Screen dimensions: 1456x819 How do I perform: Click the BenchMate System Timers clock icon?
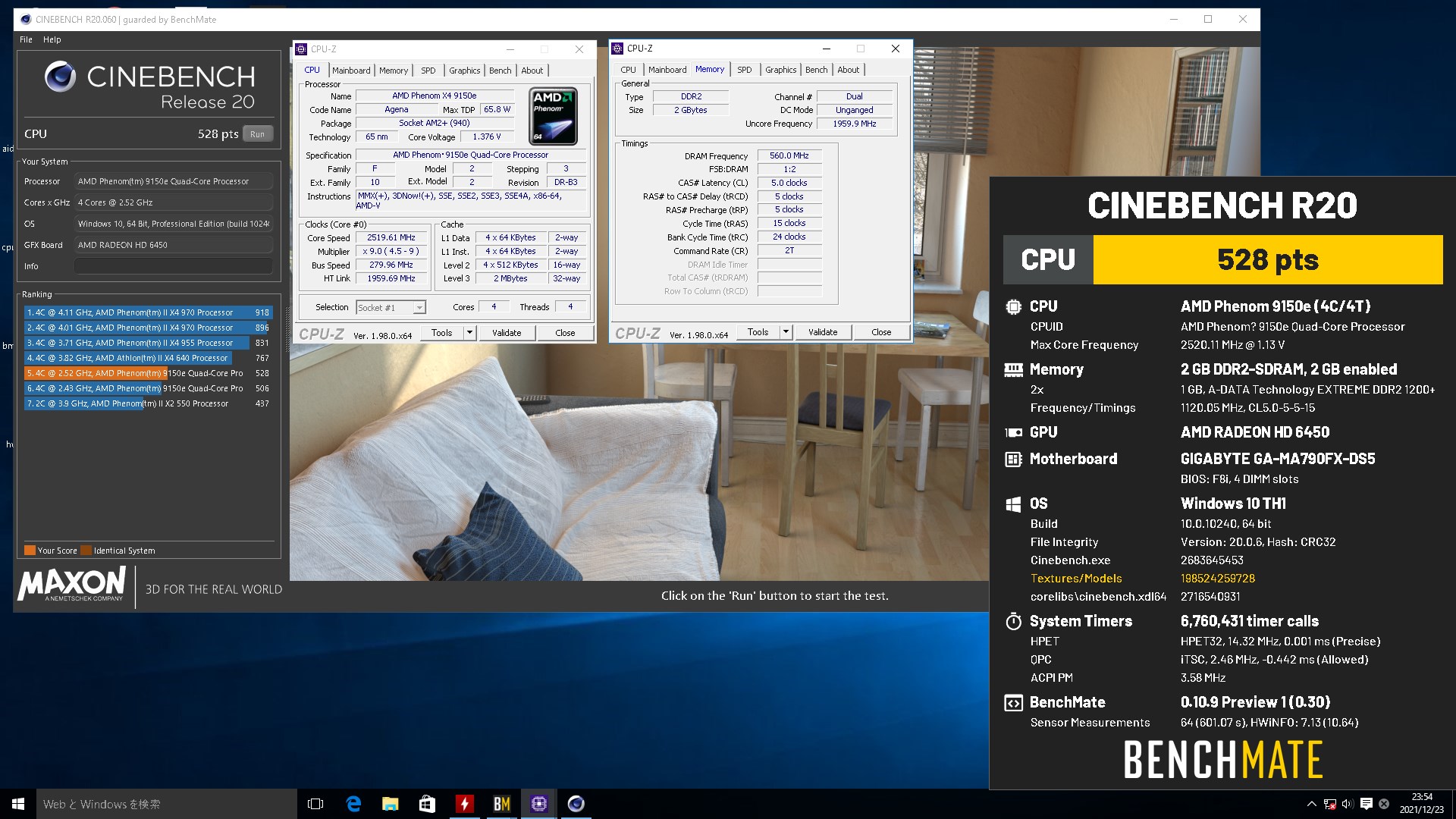point(1013,621)
